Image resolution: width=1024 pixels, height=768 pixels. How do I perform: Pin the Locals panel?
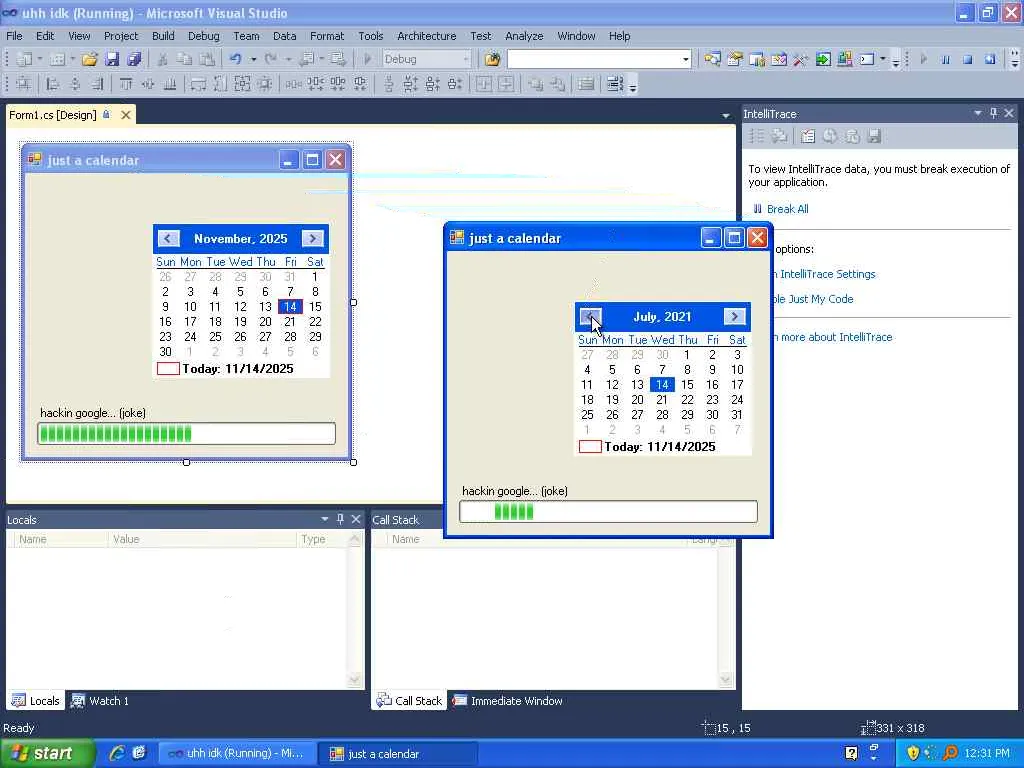pos(340,519)
